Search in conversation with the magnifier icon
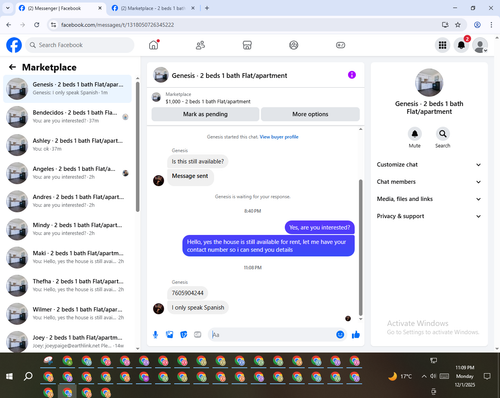This screenshot has width=500, height=398. click(443, 134)
